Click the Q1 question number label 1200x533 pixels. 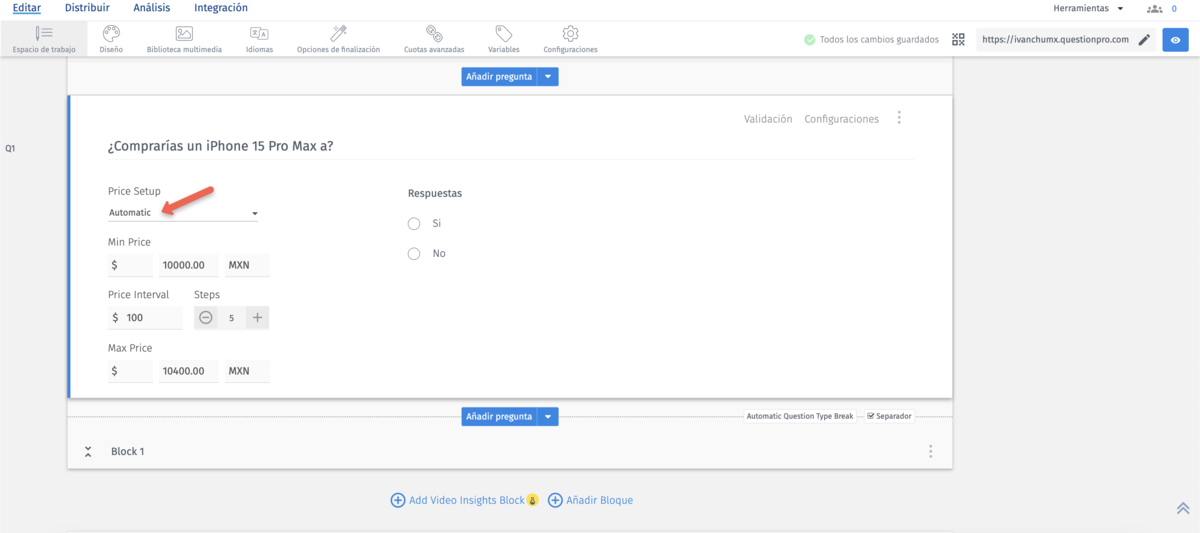pyautogui.click(x=10, y=148)
